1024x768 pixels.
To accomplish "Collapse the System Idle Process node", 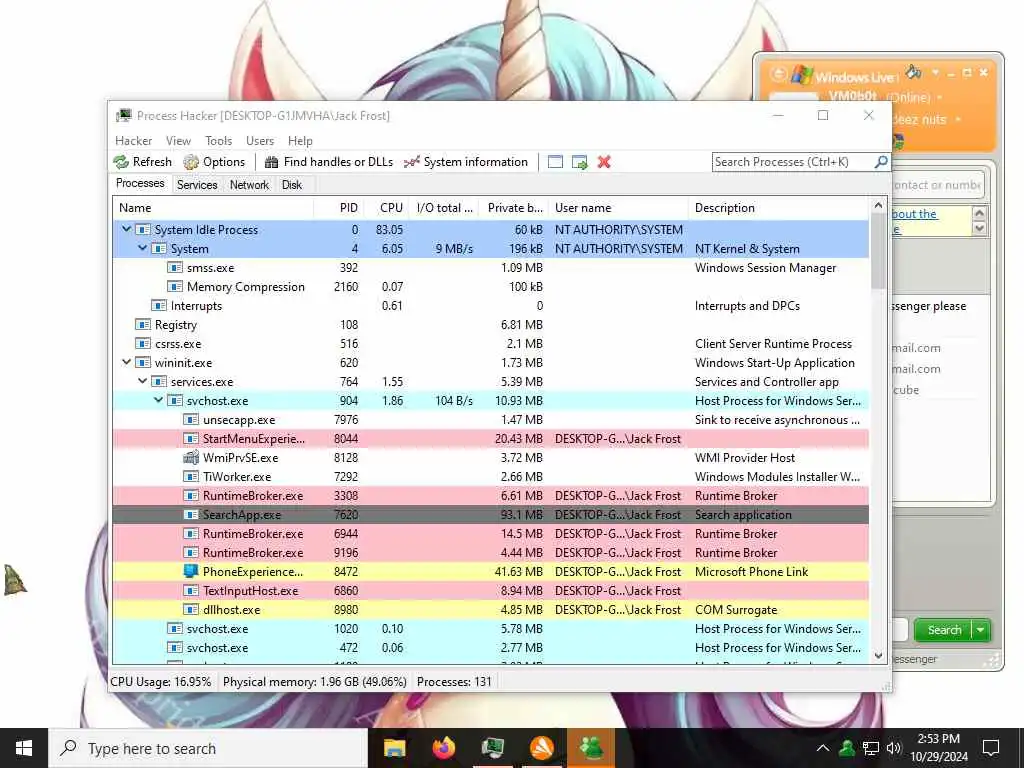I will click(127, 229).
